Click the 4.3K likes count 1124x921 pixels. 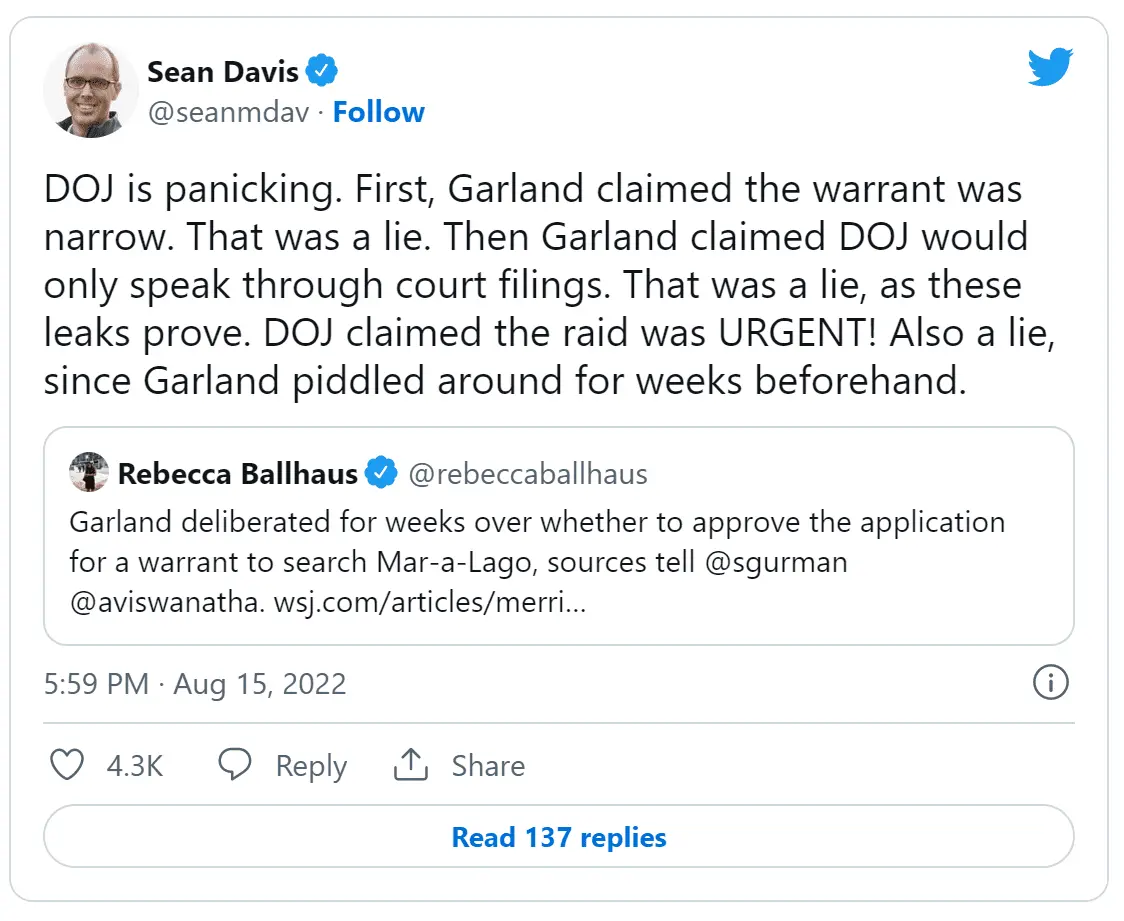click(135, 766)
